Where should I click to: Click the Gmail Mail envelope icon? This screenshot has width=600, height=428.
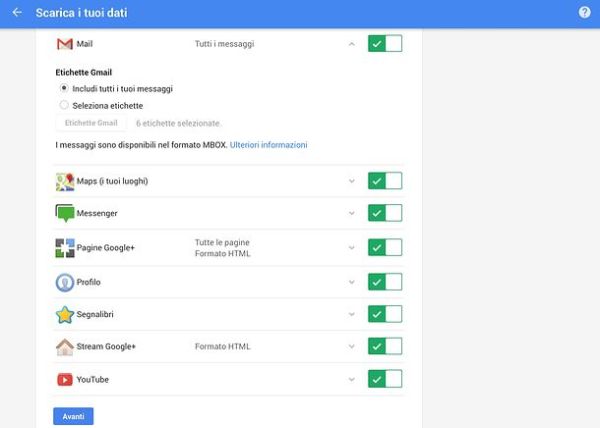point(65,44)
